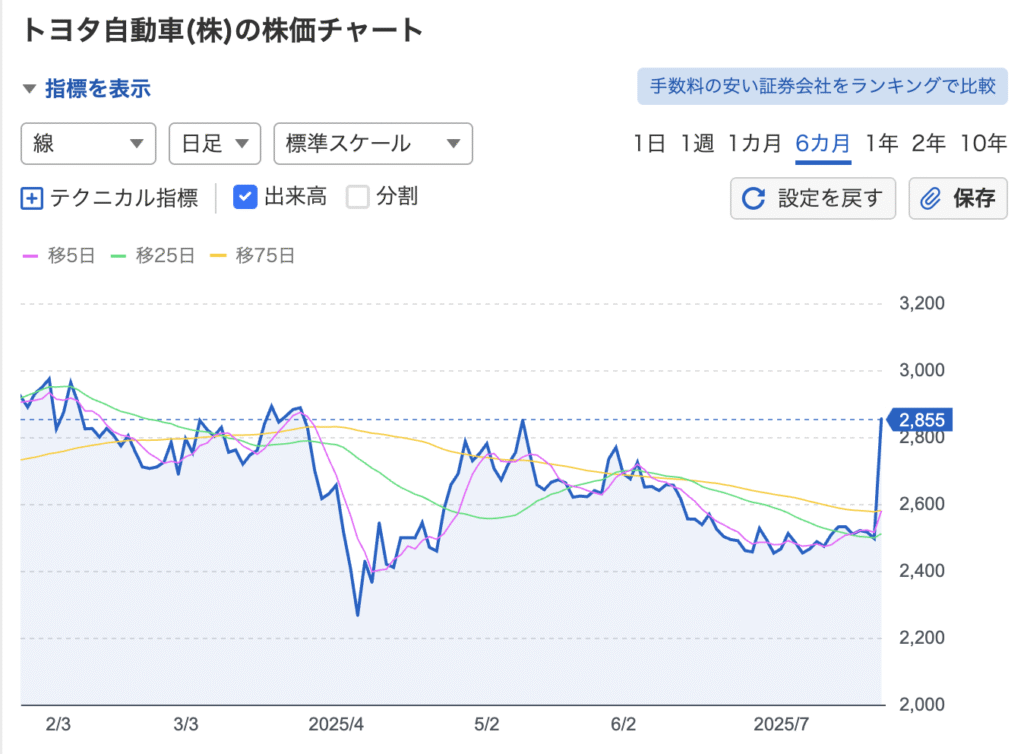The height and width of the screenshot is (754, 1024).
Task: Click the 3,200 price axis label
Action: point(921,304)
